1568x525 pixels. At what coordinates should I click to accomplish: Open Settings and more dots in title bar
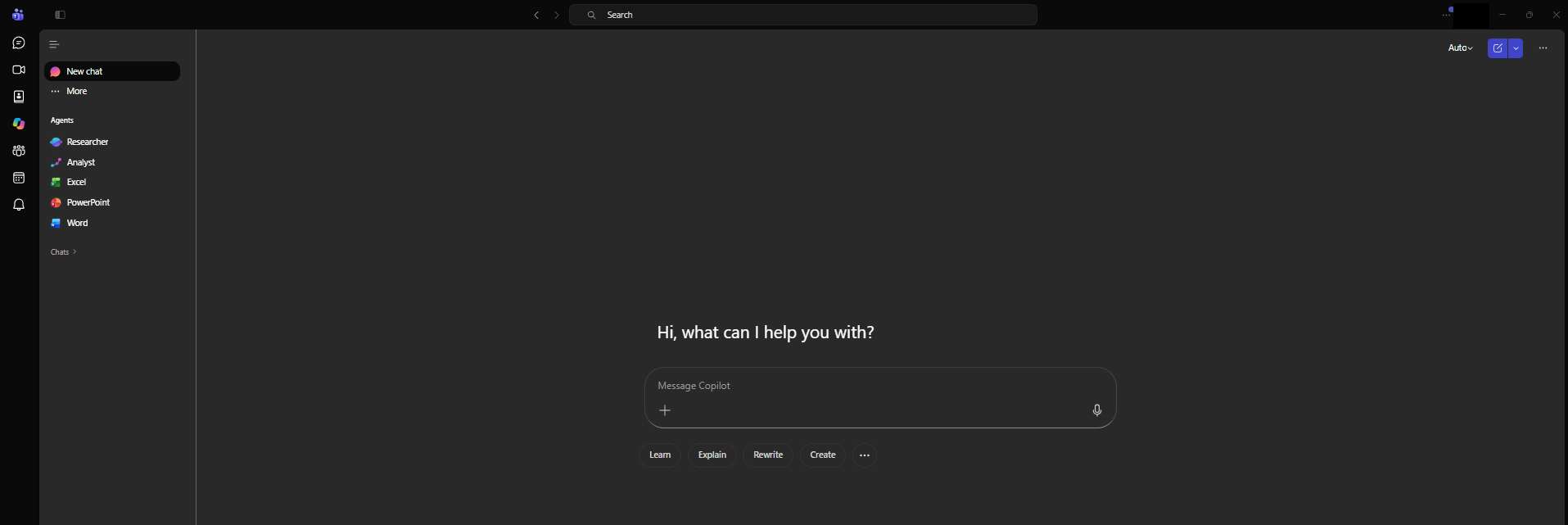coord(1446,15)
